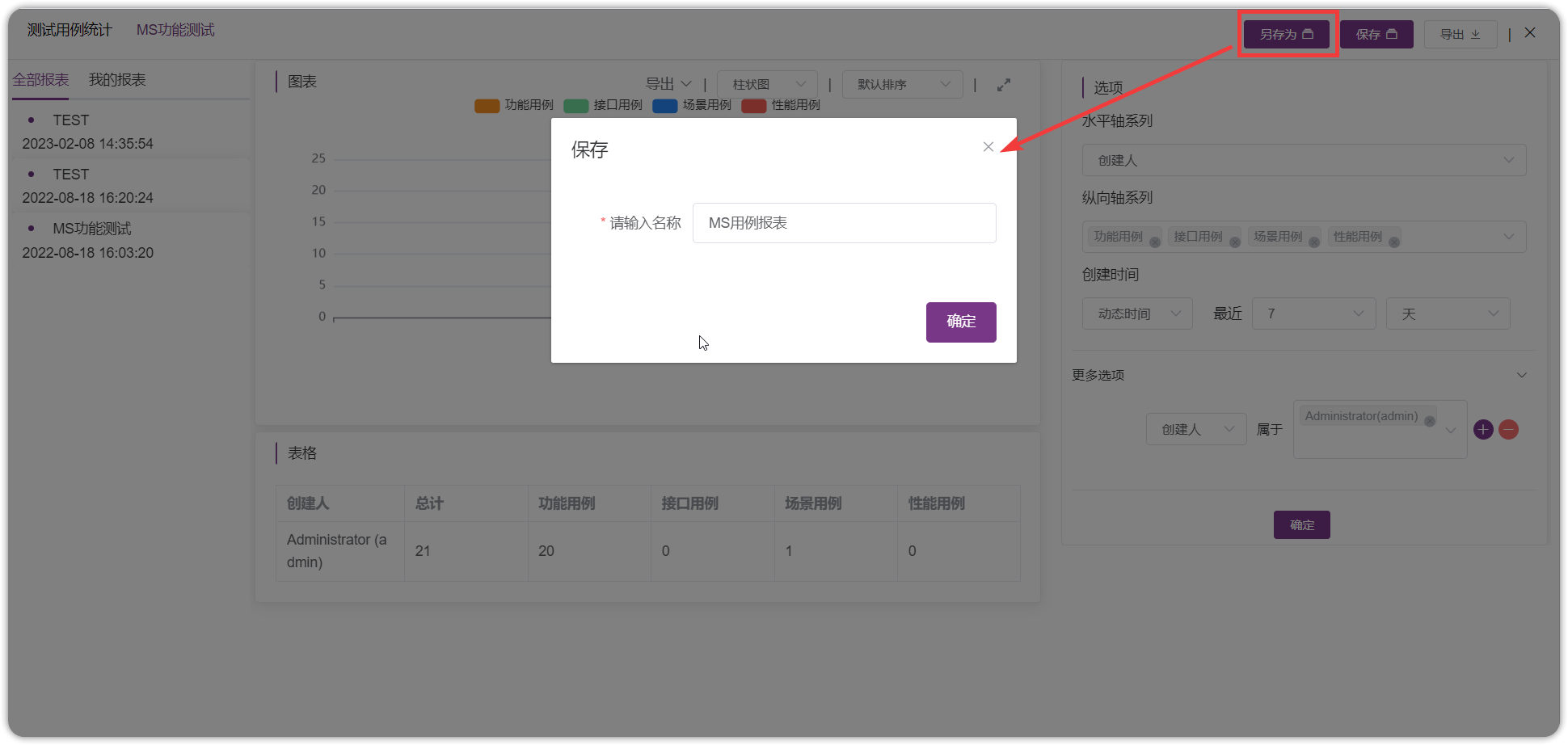Click the 测试用例统计 title
Image resolution: width=1568 pixels, height=745 pixels.
point(70,30)
